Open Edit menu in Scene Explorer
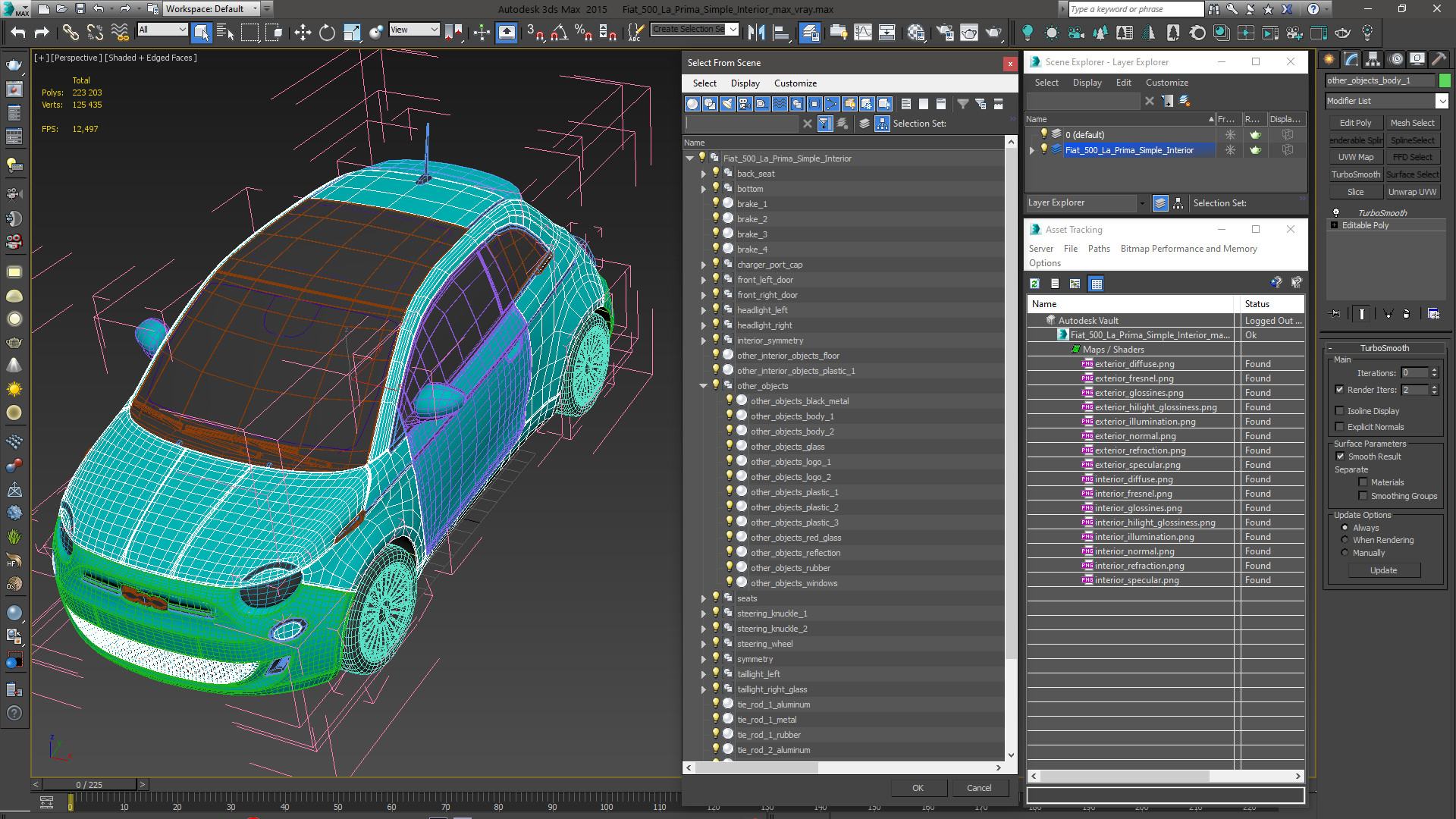The image size is (1456, 819). [x=1123, y=83]
